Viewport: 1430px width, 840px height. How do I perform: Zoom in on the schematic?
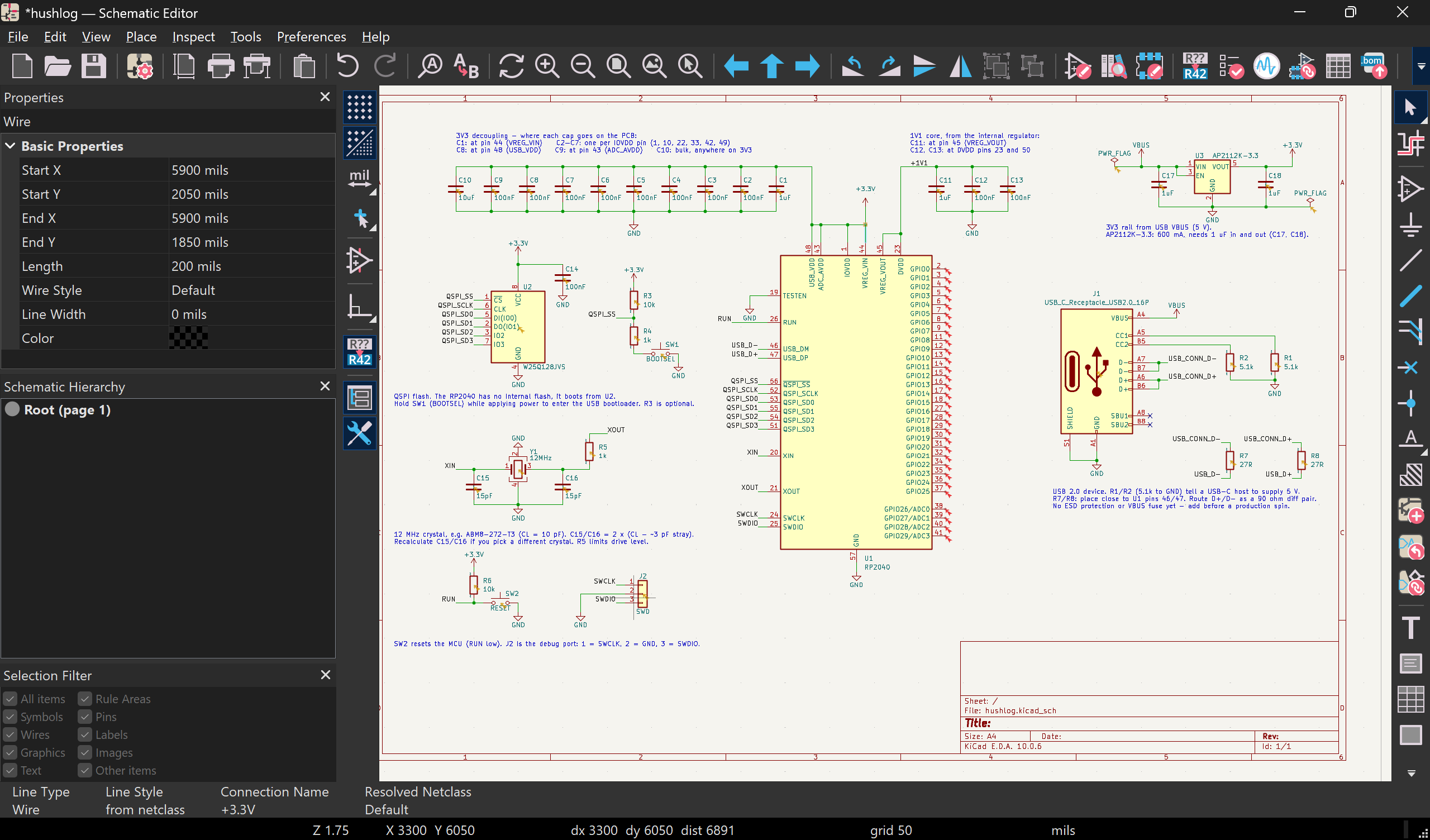[547, 66]
